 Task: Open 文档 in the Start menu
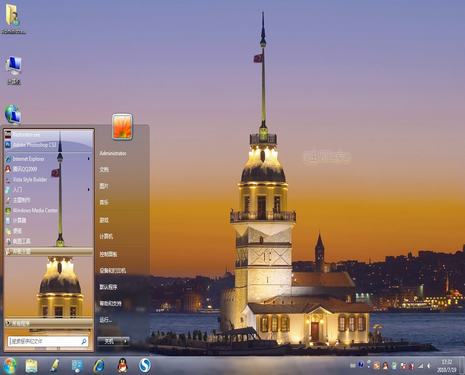[x=104, y=170]
